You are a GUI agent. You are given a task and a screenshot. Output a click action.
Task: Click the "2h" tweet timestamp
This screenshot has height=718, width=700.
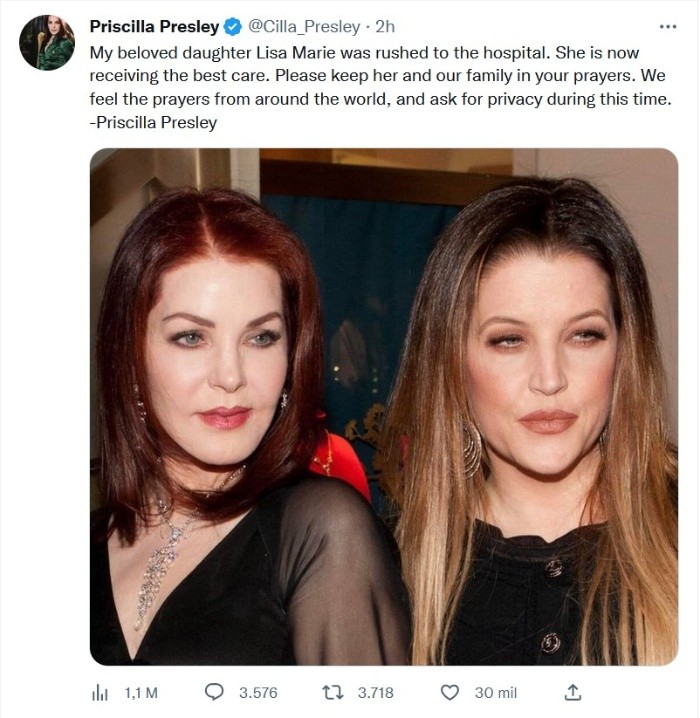(385, 27)
